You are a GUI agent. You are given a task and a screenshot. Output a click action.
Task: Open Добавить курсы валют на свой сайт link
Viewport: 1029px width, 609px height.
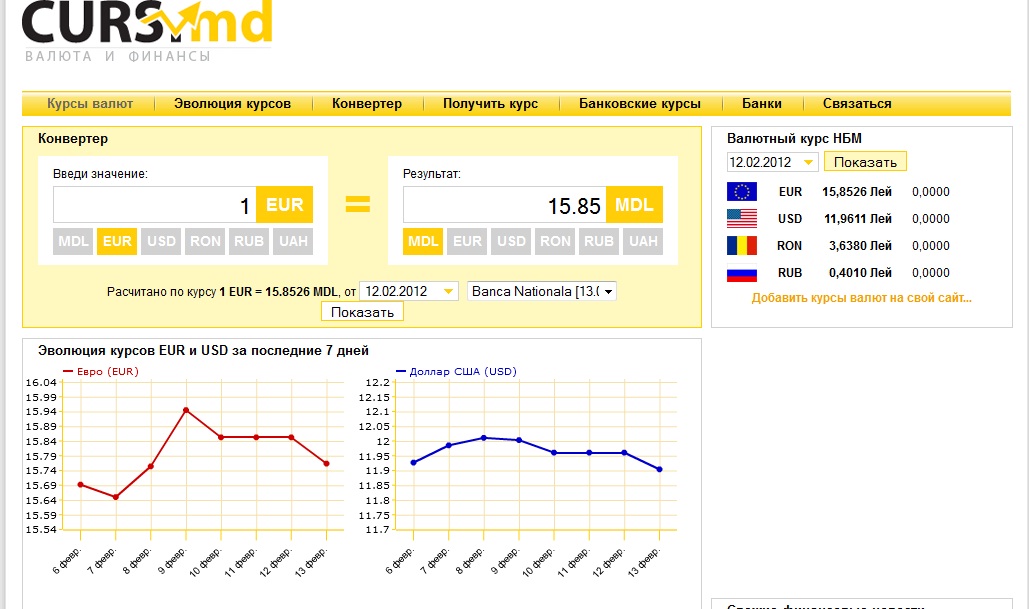click(861, 298)
